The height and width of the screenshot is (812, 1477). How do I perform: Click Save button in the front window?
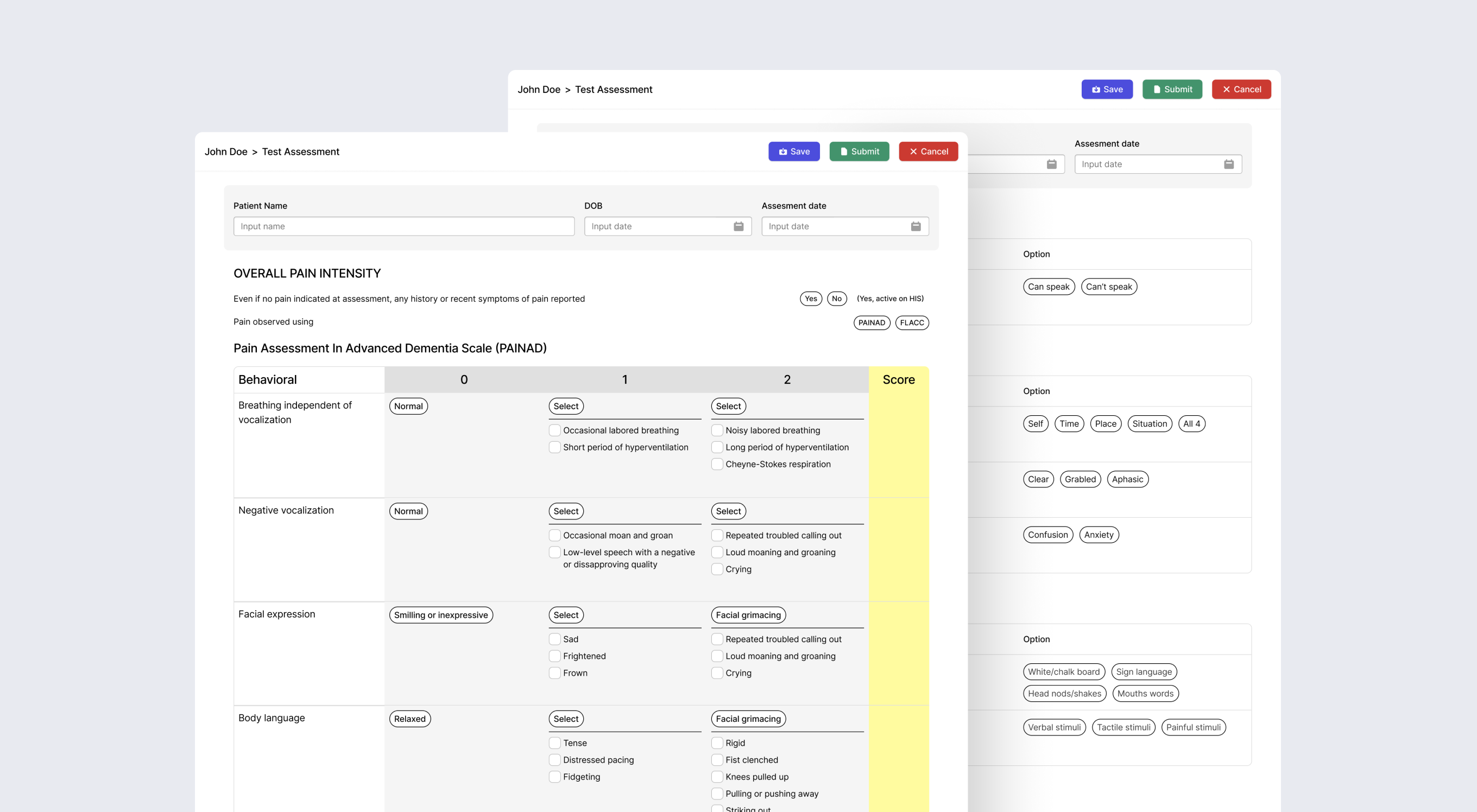point(794,151)
